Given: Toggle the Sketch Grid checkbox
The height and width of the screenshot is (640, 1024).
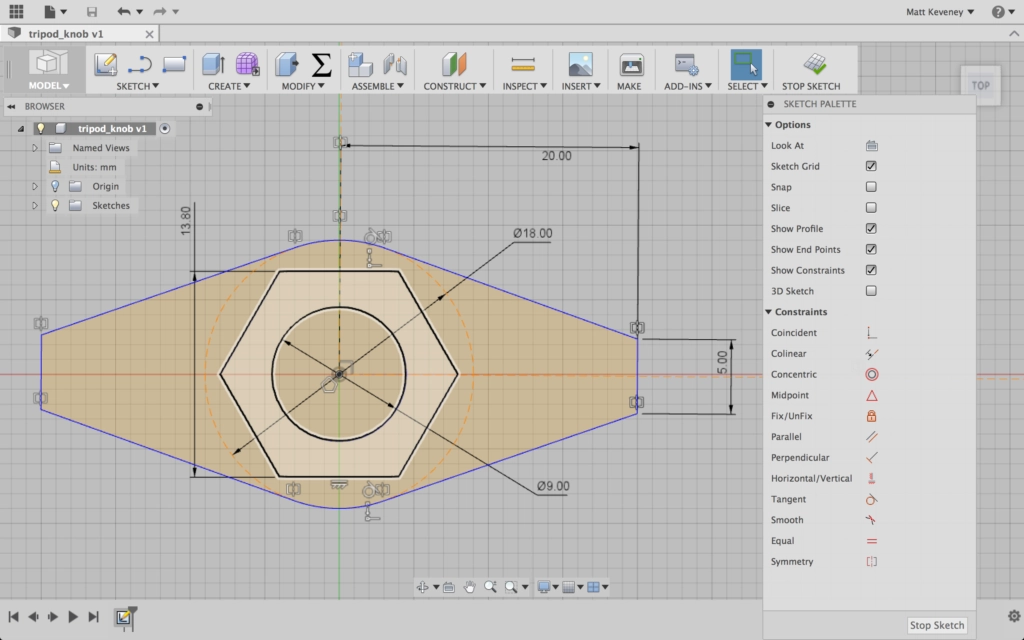Looking at the screenshot, I should (871, 167).
